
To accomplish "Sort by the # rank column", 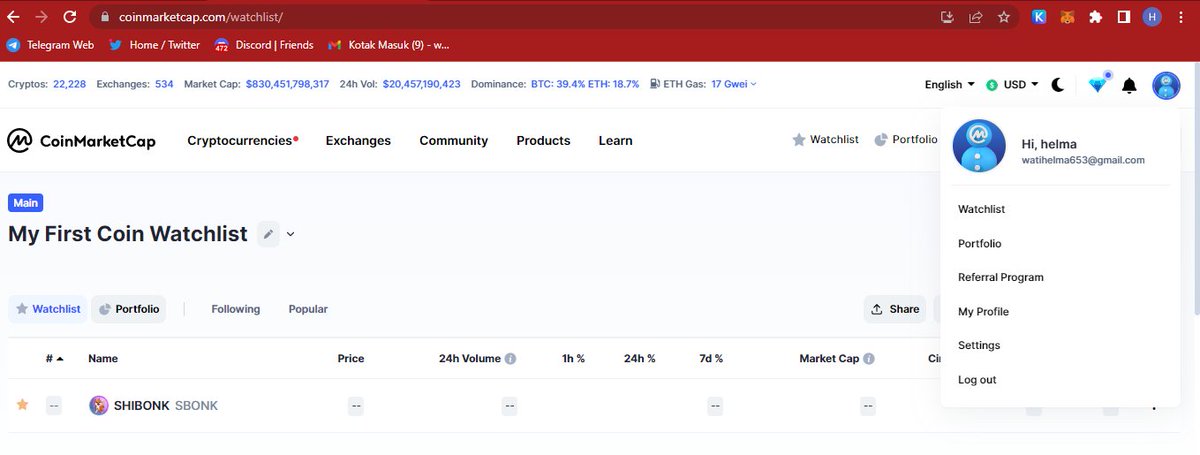I will [54, 358].
